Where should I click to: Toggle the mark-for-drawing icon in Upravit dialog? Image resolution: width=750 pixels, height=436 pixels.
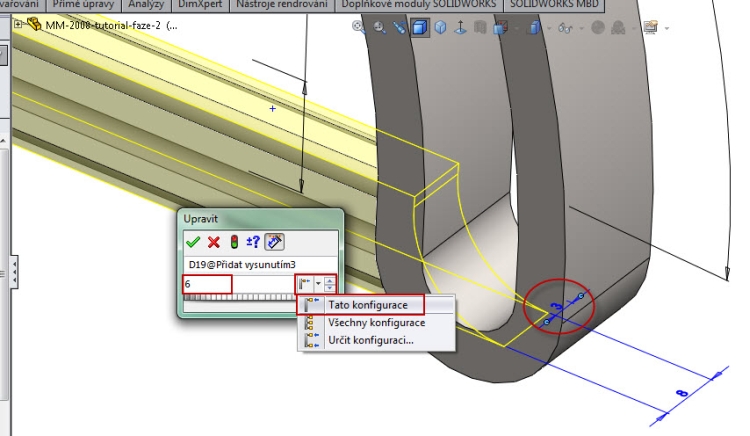point(275,242)
